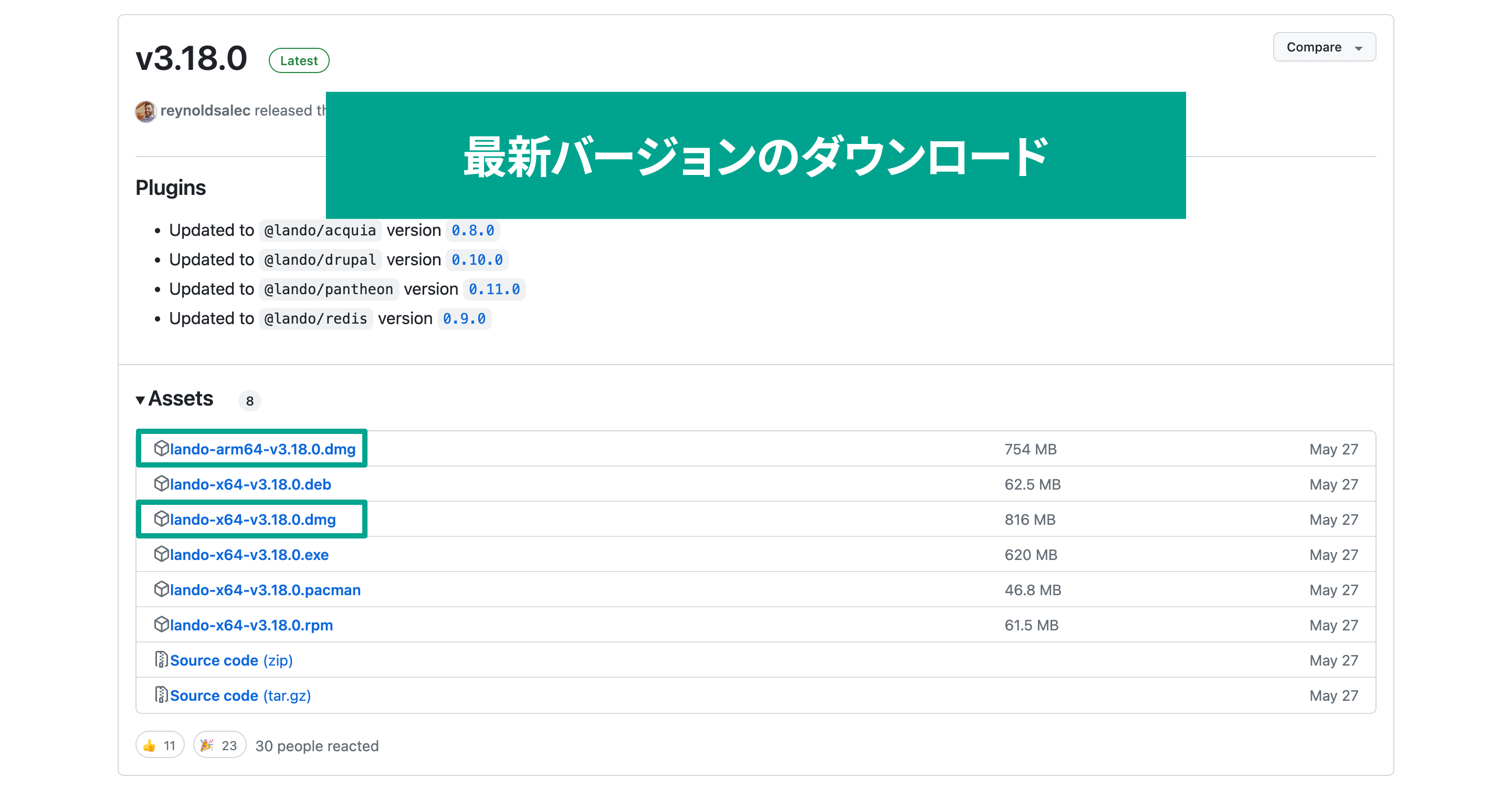Image resolution: width=1512 pixels, height=788 pixels.
Task: Click the Plugins heading
Action: 171,188
